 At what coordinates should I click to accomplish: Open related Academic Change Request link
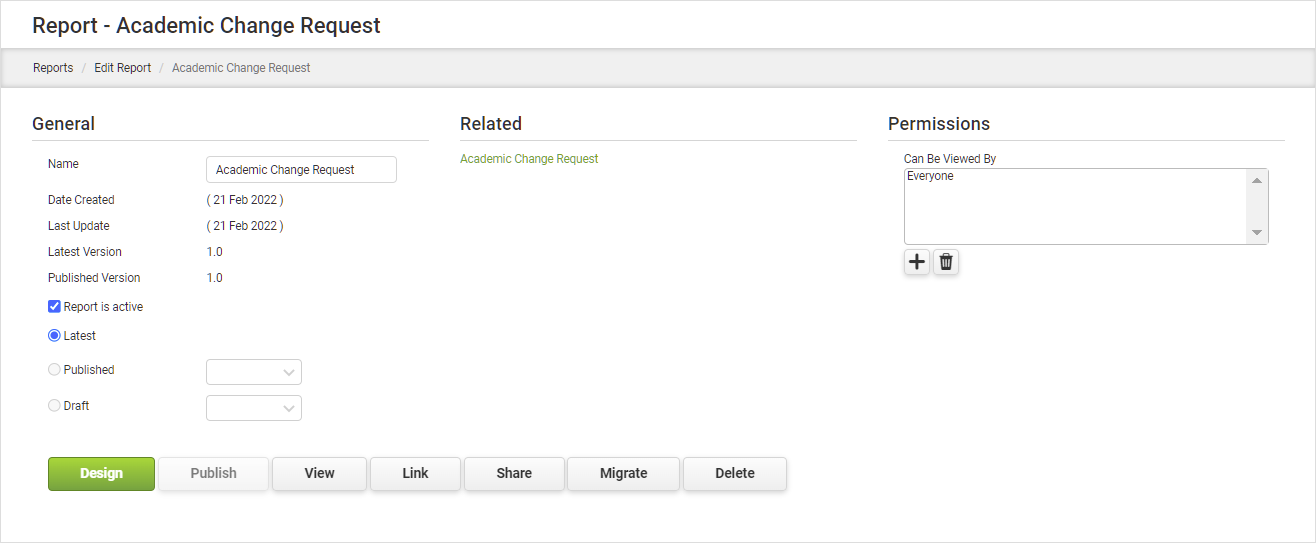click(529, 159)
